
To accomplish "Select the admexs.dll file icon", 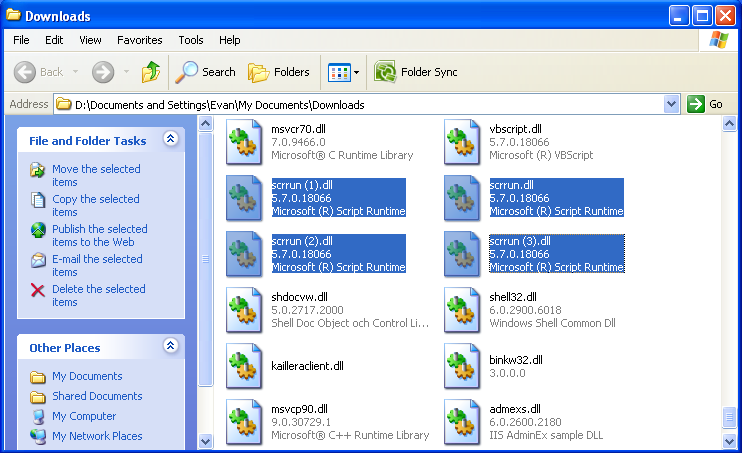I will [462, 422].
